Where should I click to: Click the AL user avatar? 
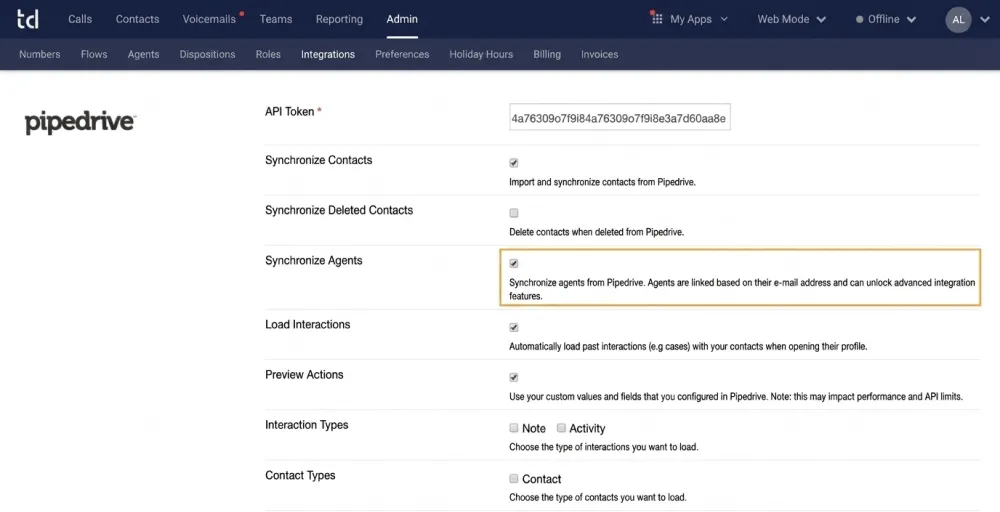point(958,20)
